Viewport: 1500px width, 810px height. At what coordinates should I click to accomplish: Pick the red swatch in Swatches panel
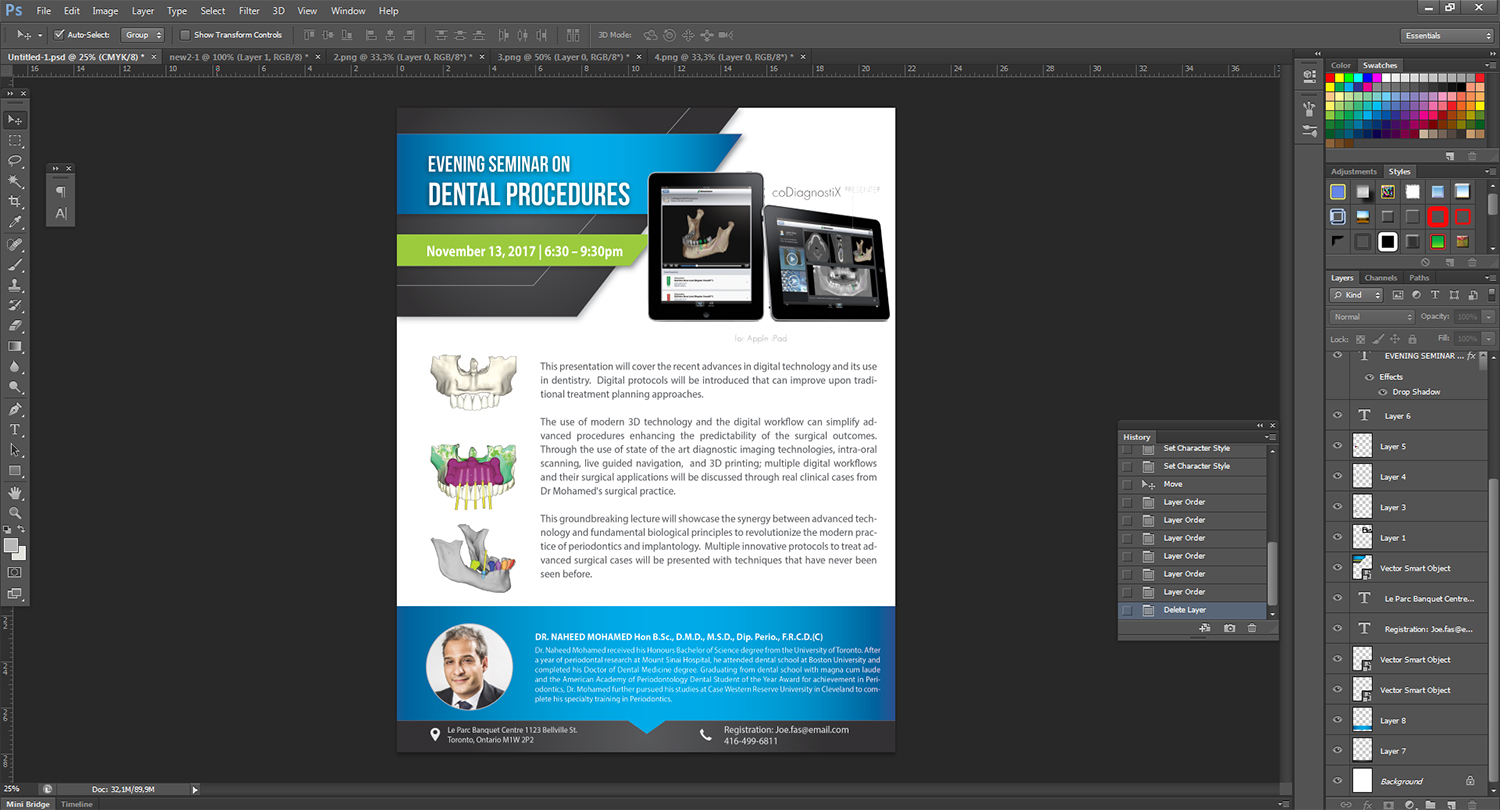point(1332,77)
